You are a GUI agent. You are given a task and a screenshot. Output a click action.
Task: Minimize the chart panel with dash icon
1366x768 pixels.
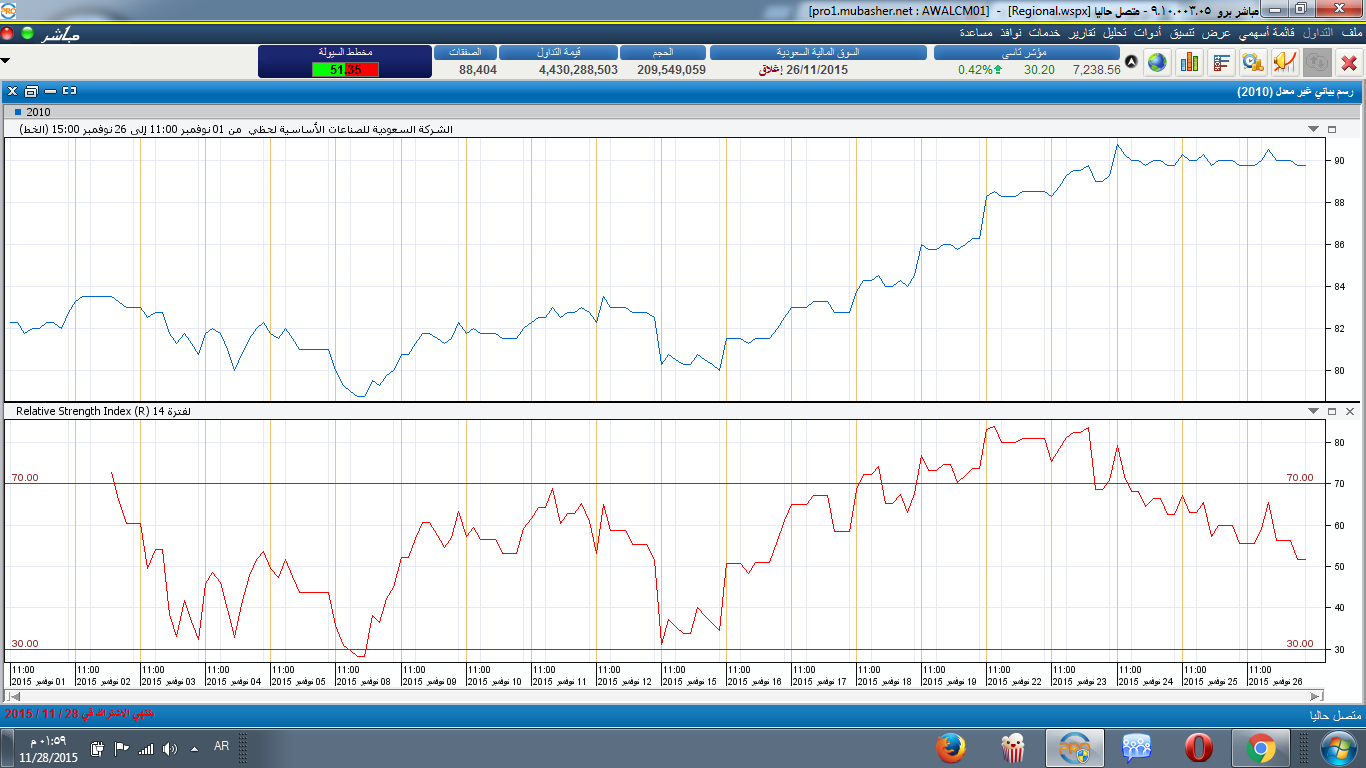[50, 91]
